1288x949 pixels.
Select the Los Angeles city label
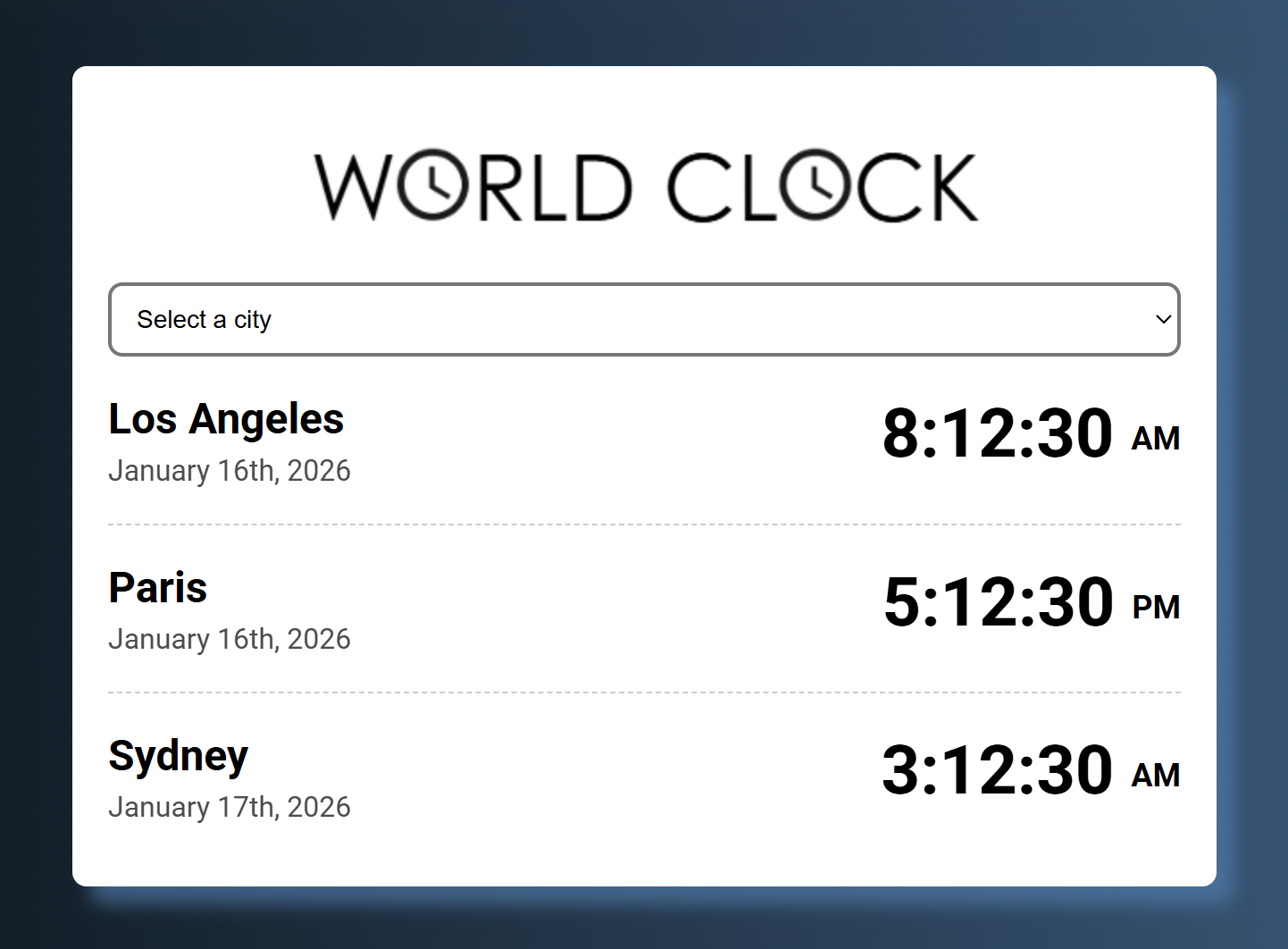[226, 418]
